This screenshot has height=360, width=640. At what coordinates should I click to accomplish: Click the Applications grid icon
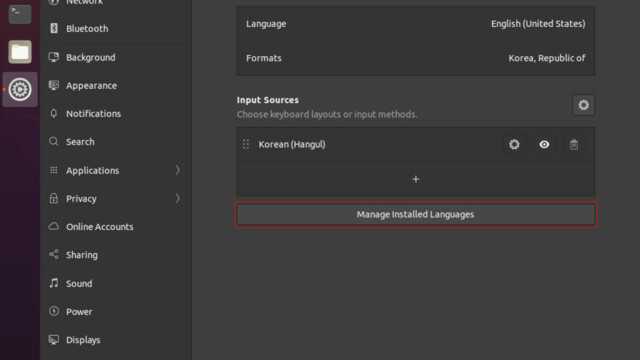click(54, 170)
